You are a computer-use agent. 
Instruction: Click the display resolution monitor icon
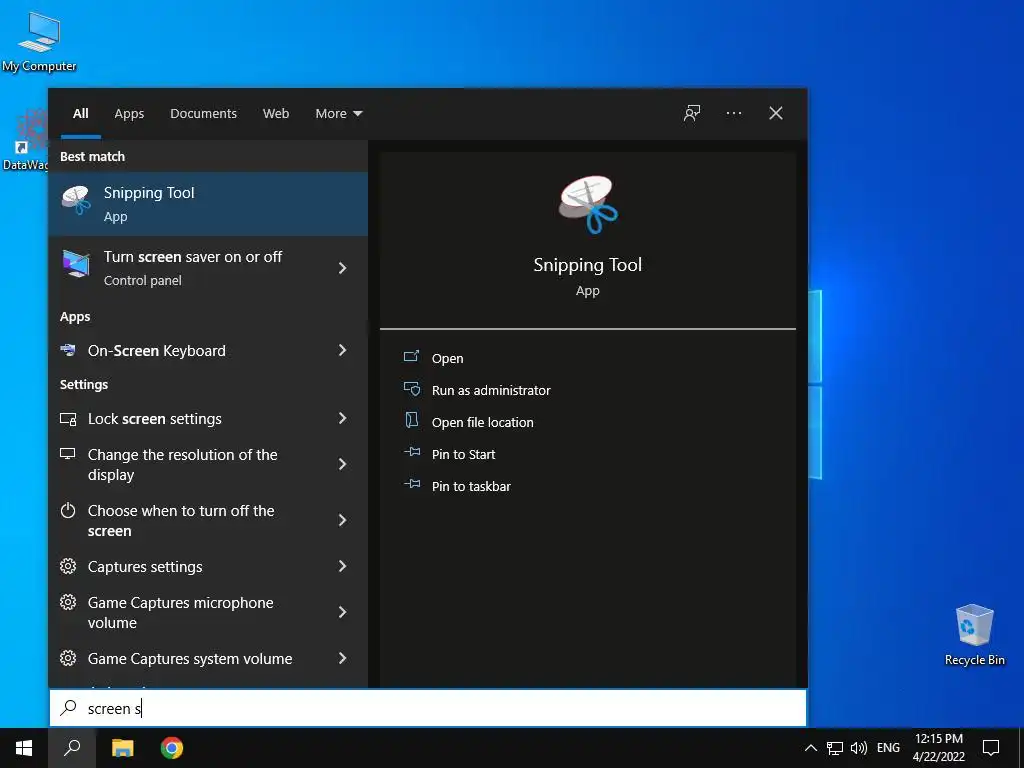click(x=67, y=454)
